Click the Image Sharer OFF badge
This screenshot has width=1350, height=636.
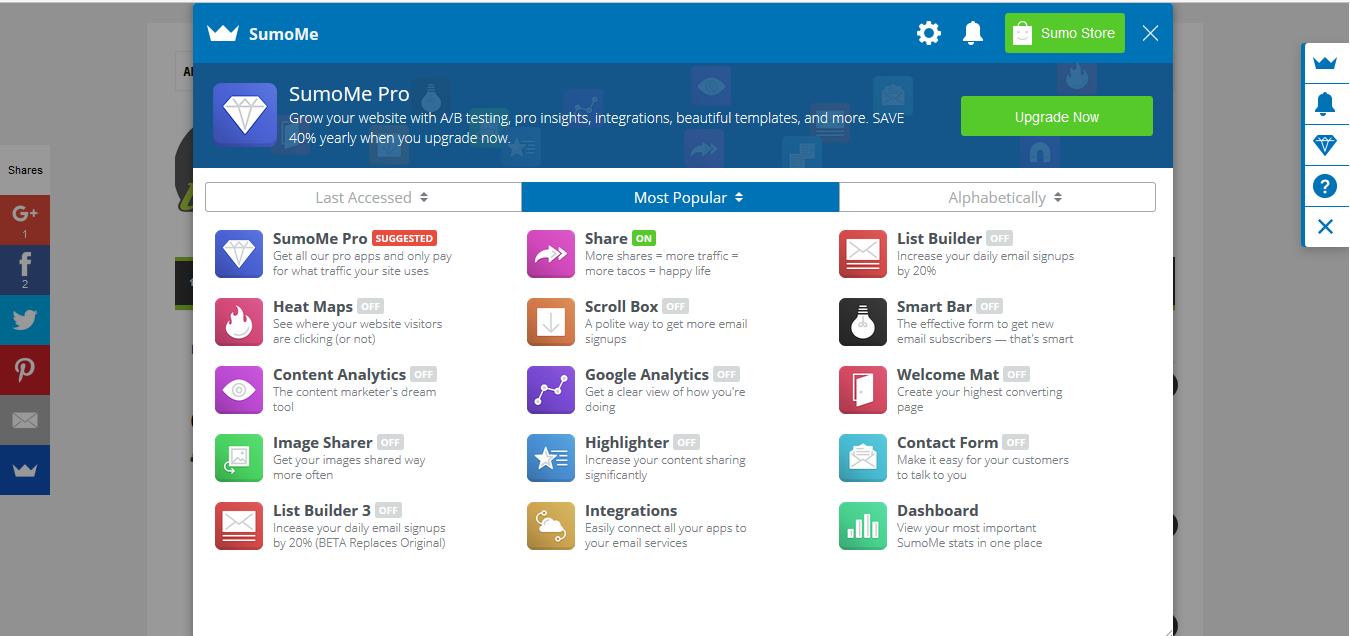click(x=389, y=442)
